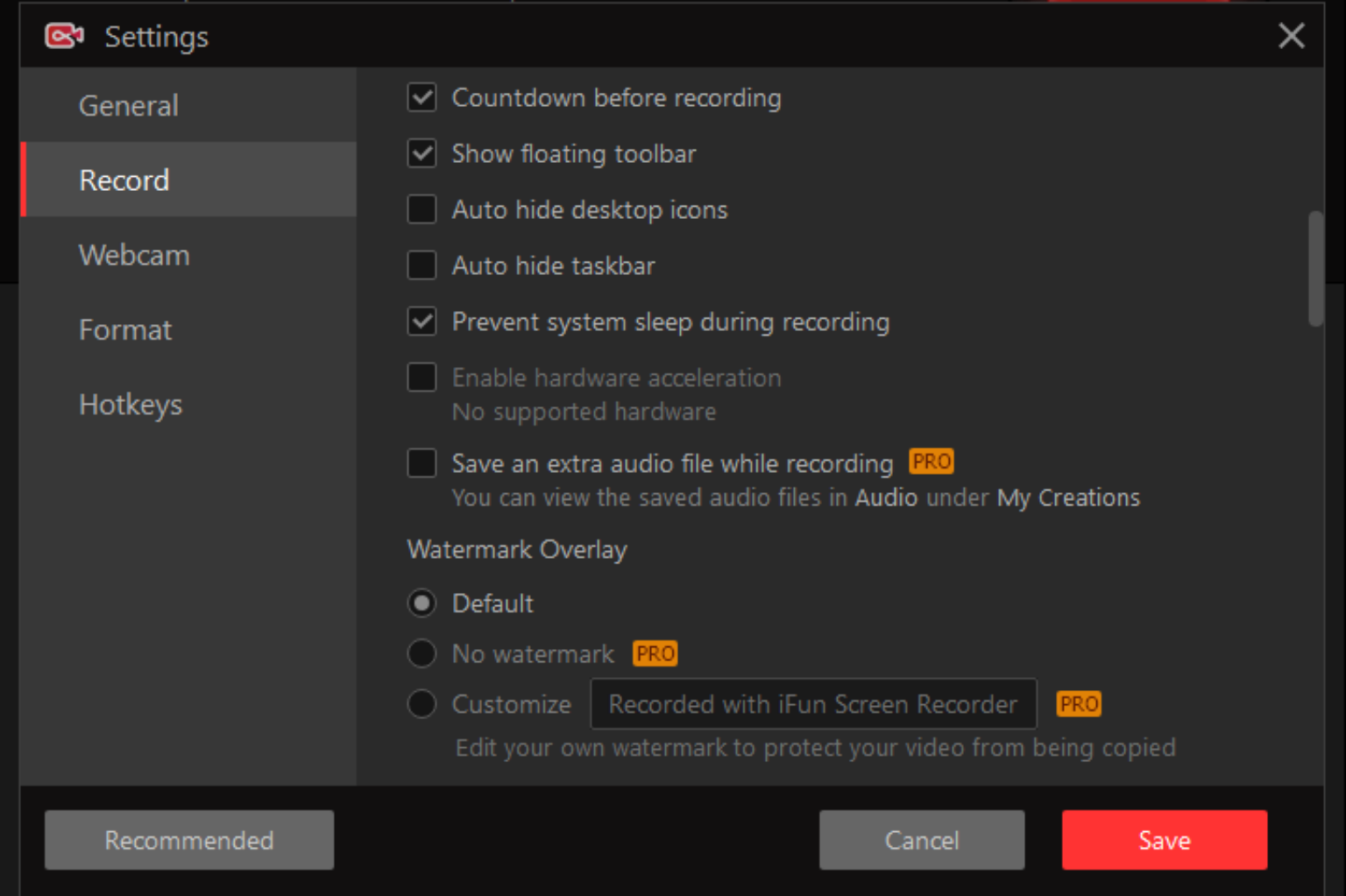The height and width of the screenshot is (896, 1346).
Task: Open the Hotkeys tab
Action: coord(188,404)
